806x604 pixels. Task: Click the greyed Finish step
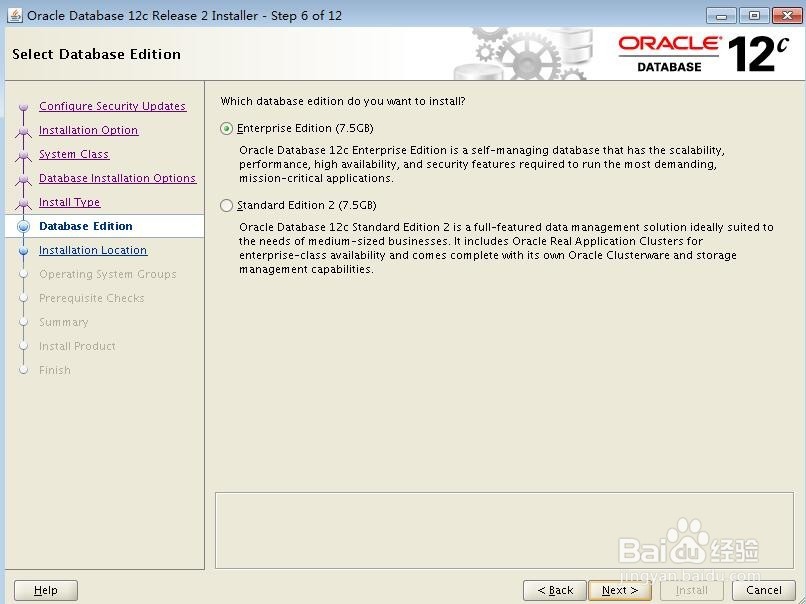55,370
